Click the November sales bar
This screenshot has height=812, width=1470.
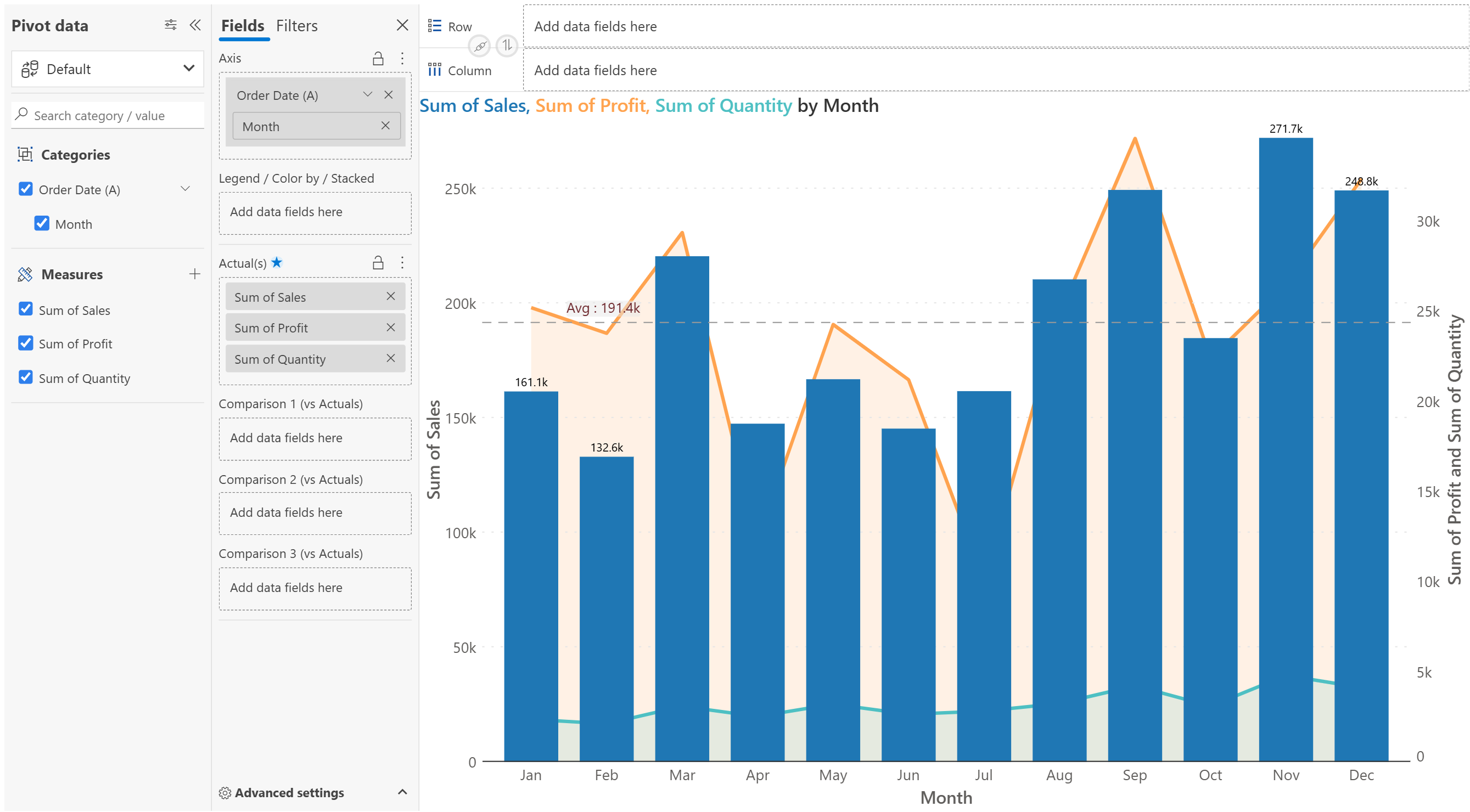tap(1285, 456)
